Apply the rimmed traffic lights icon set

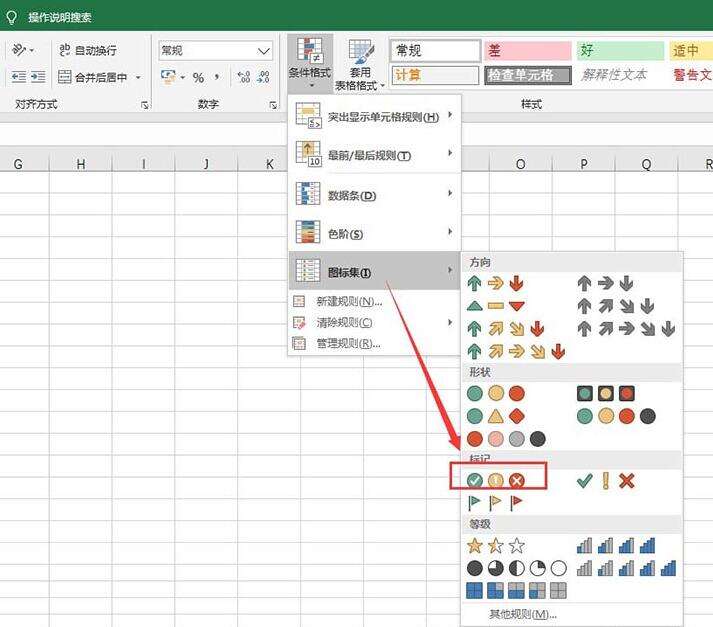coord(605,393)
